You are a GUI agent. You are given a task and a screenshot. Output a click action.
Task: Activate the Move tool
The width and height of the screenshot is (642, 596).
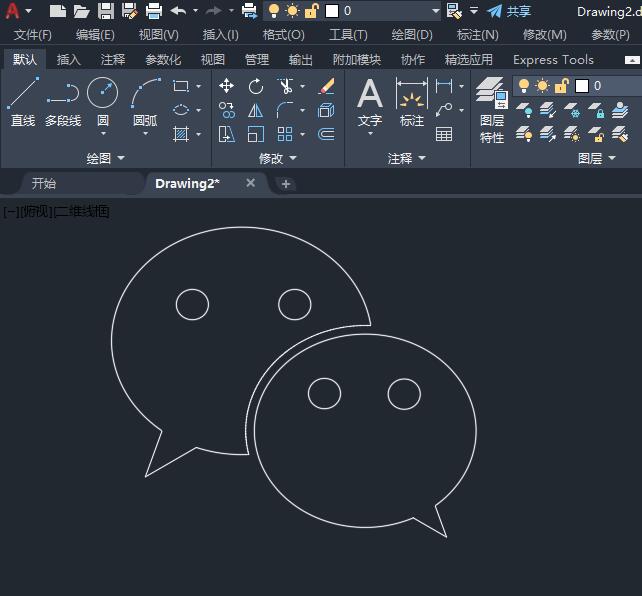point(226,86)
